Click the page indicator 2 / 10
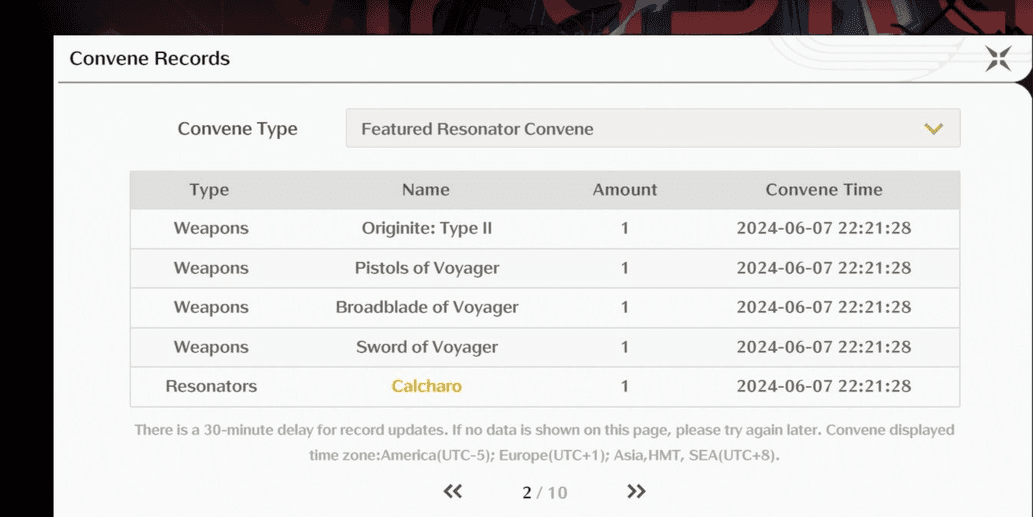Screen dimensions: 1033x517 tap(544, 493)
